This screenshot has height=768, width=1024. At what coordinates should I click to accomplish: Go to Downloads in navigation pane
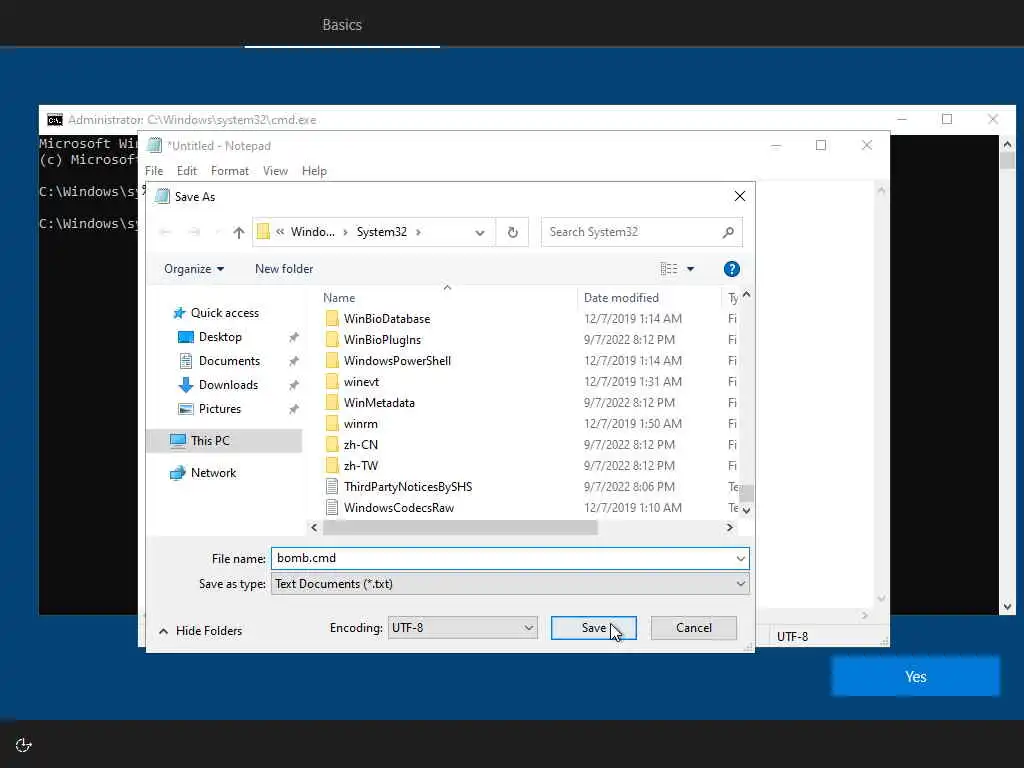(x=228, y=385)
